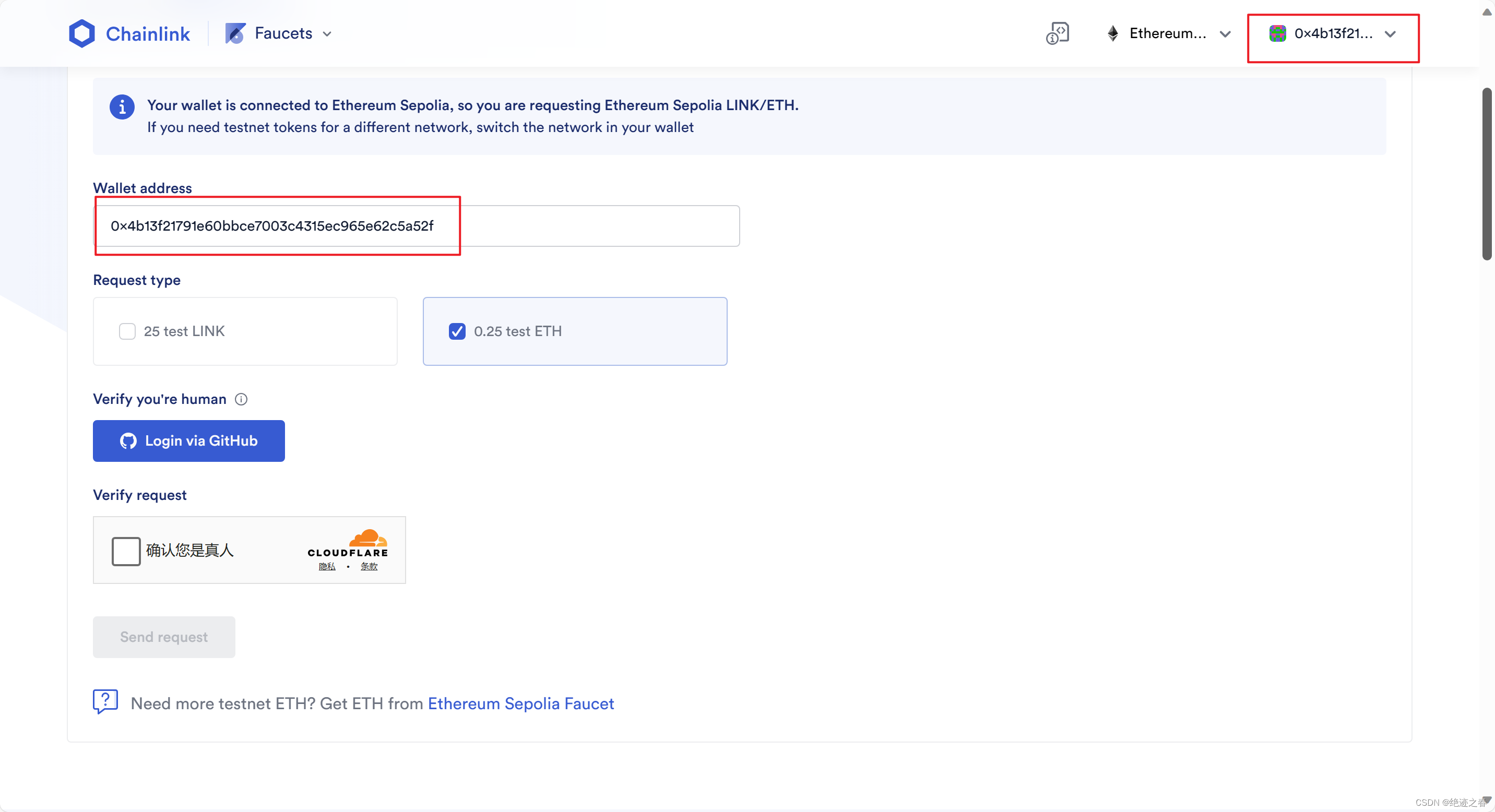Show info tooltip beside Verify you're human

coord(241,399)
